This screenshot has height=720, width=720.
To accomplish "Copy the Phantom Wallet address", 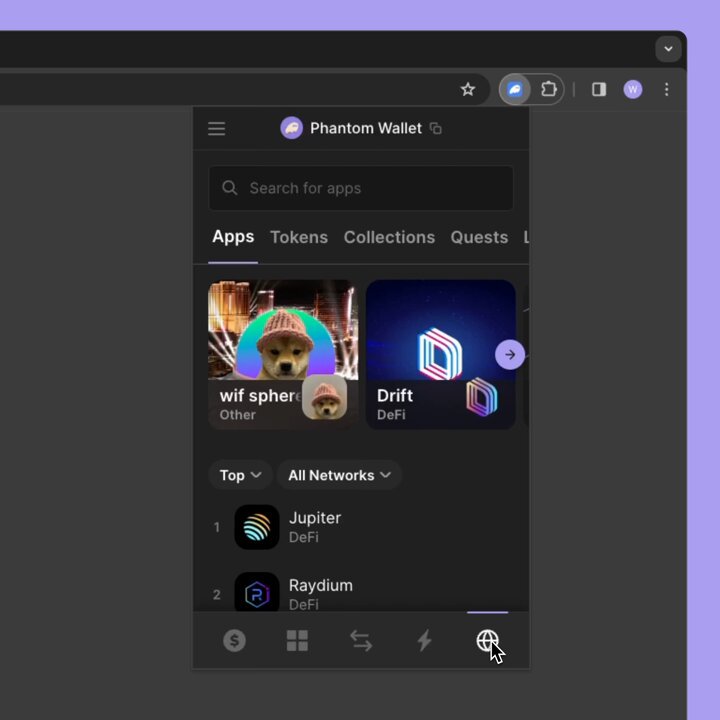I will [435, 129].
